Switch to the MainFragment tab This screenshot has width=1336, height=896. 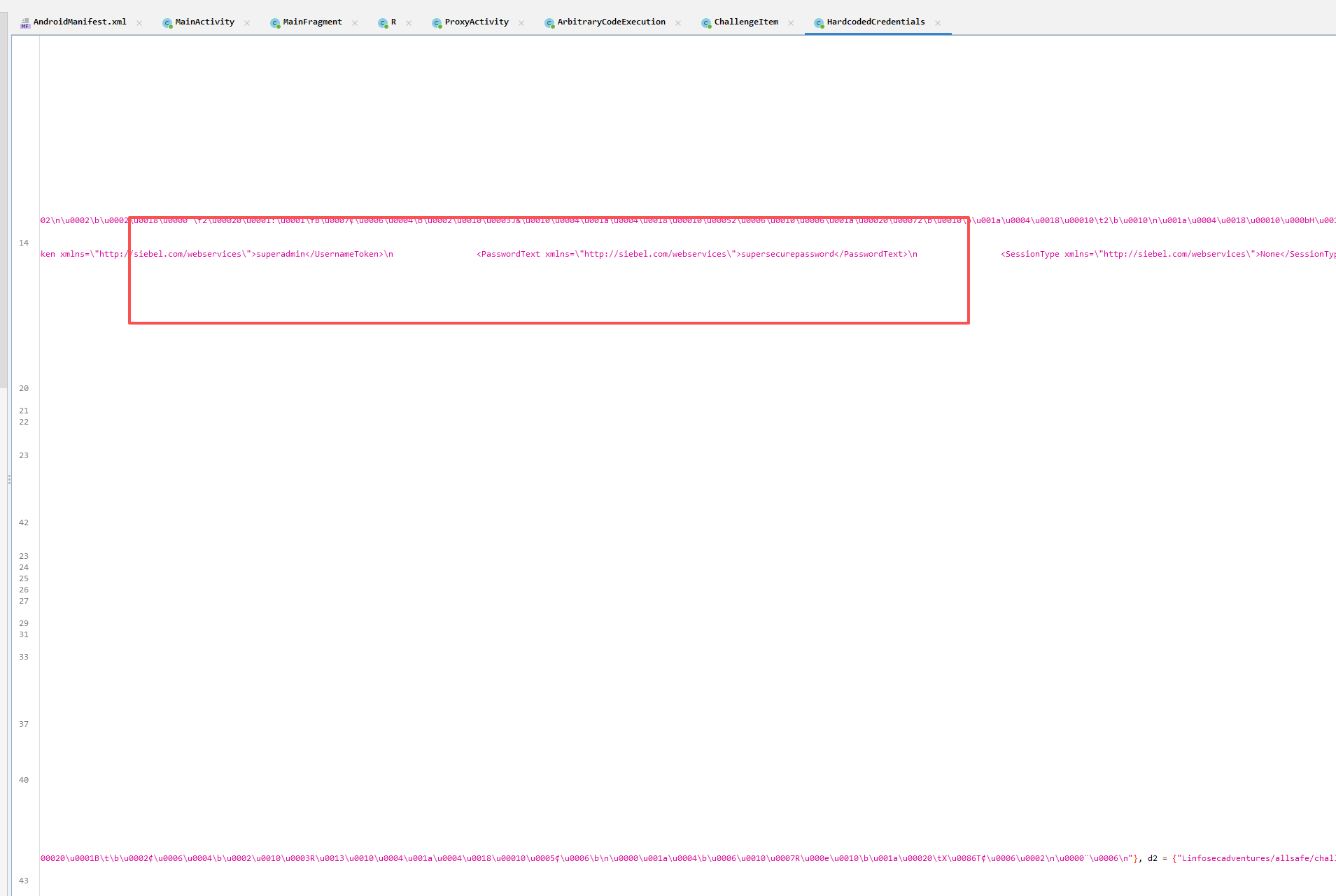coord(312,22)
